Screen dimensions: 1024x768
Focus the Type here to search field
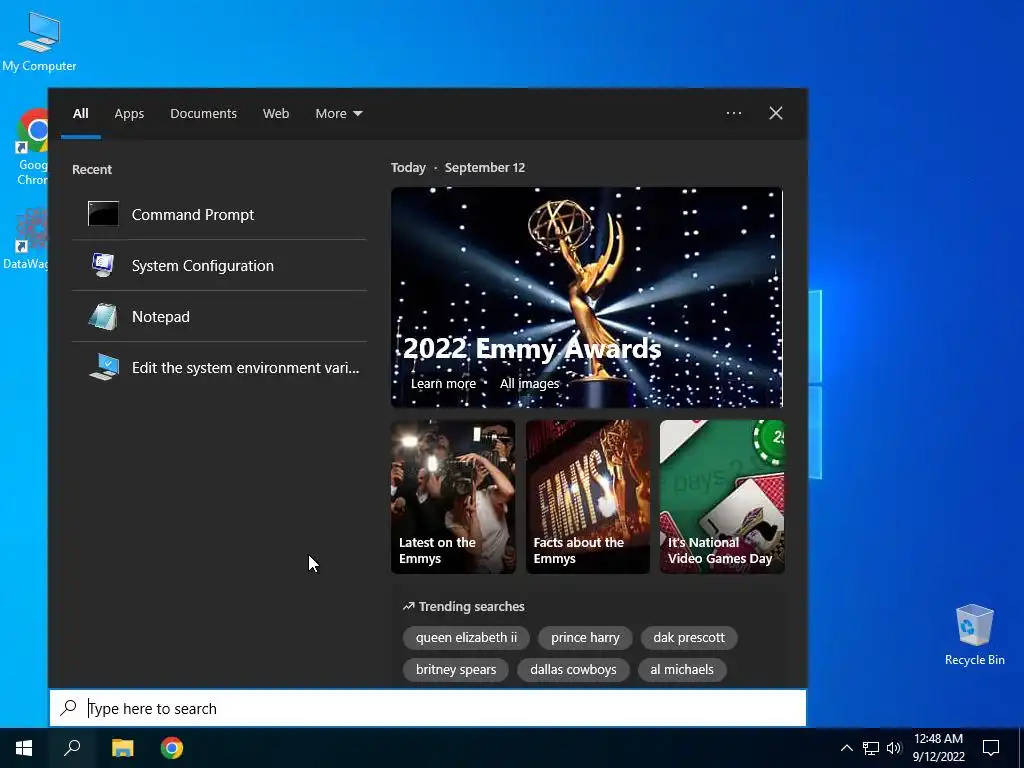[428, 708]
